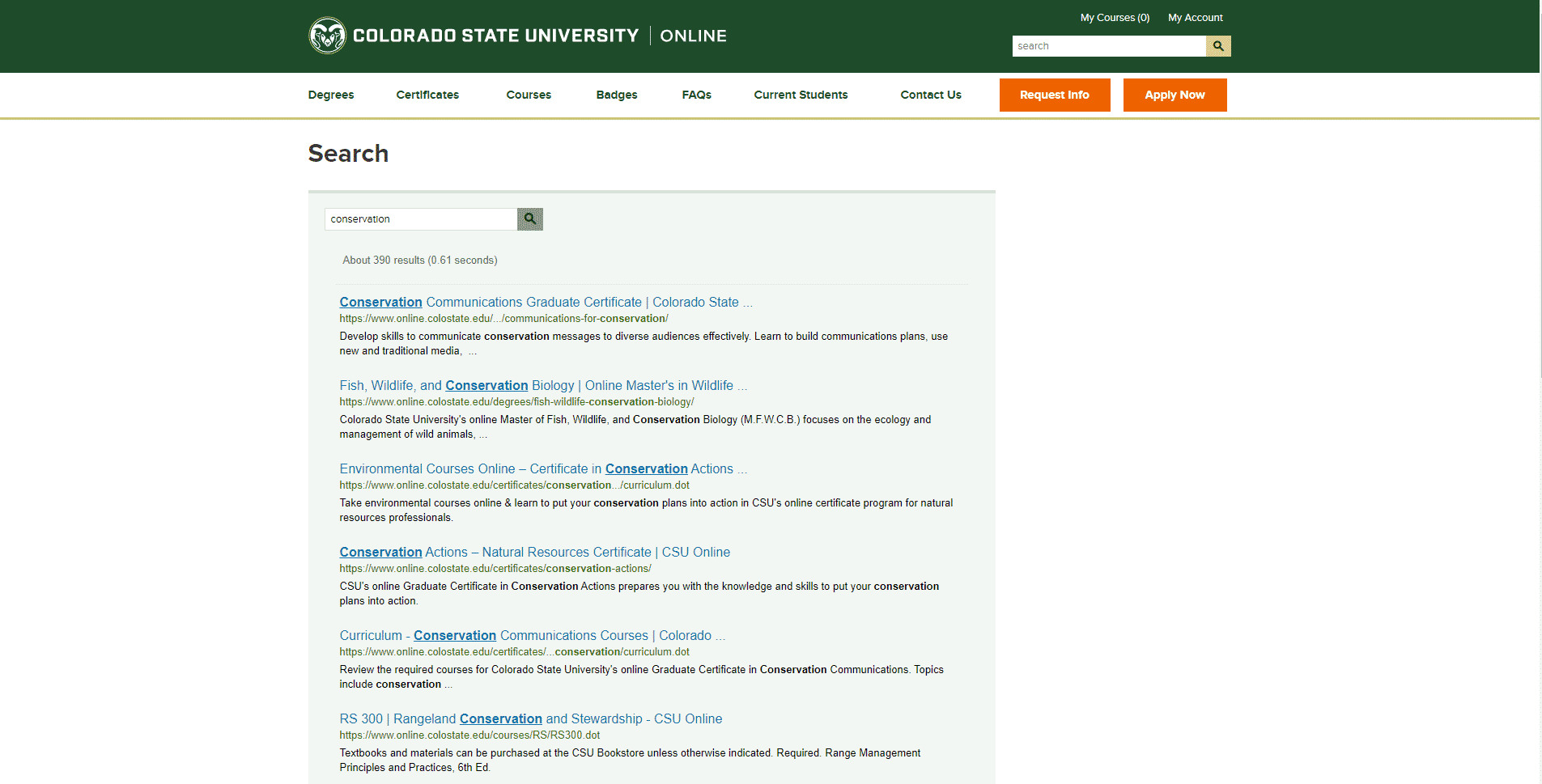Screen dimensions: 1542x784
Task: Click the CSU ram logo icon
Action: [327, 36]
